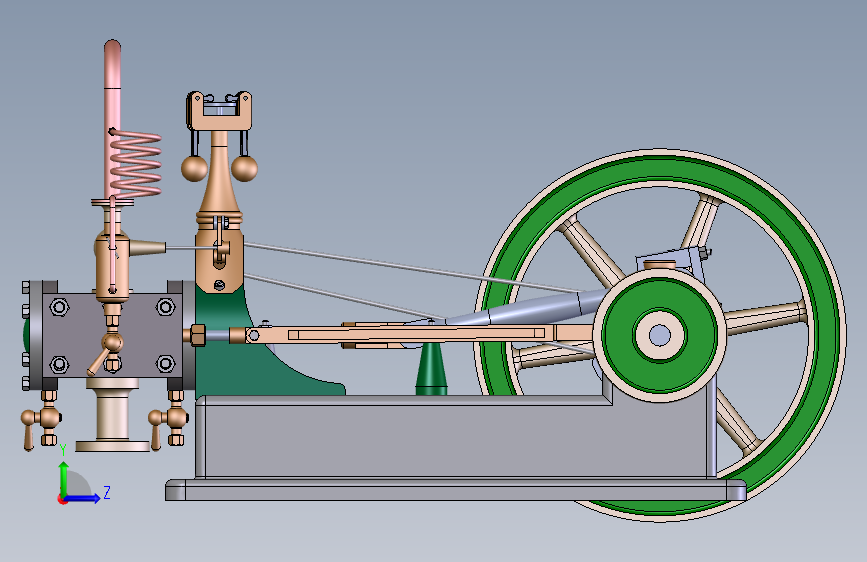
Task: Click the upper-left hex bolt on the cylinder block
Action: click(59, 306)
